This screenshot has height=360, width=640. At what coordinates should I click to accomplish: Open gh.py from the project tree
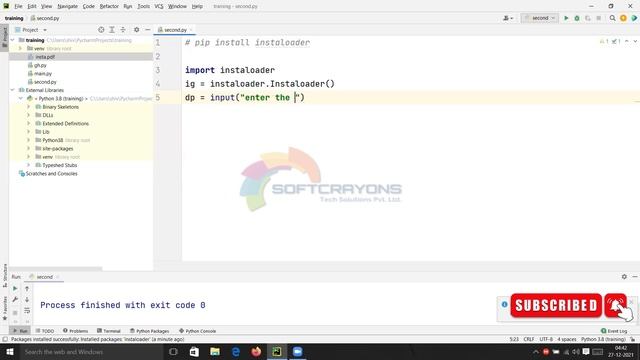(x=40, y=65)
